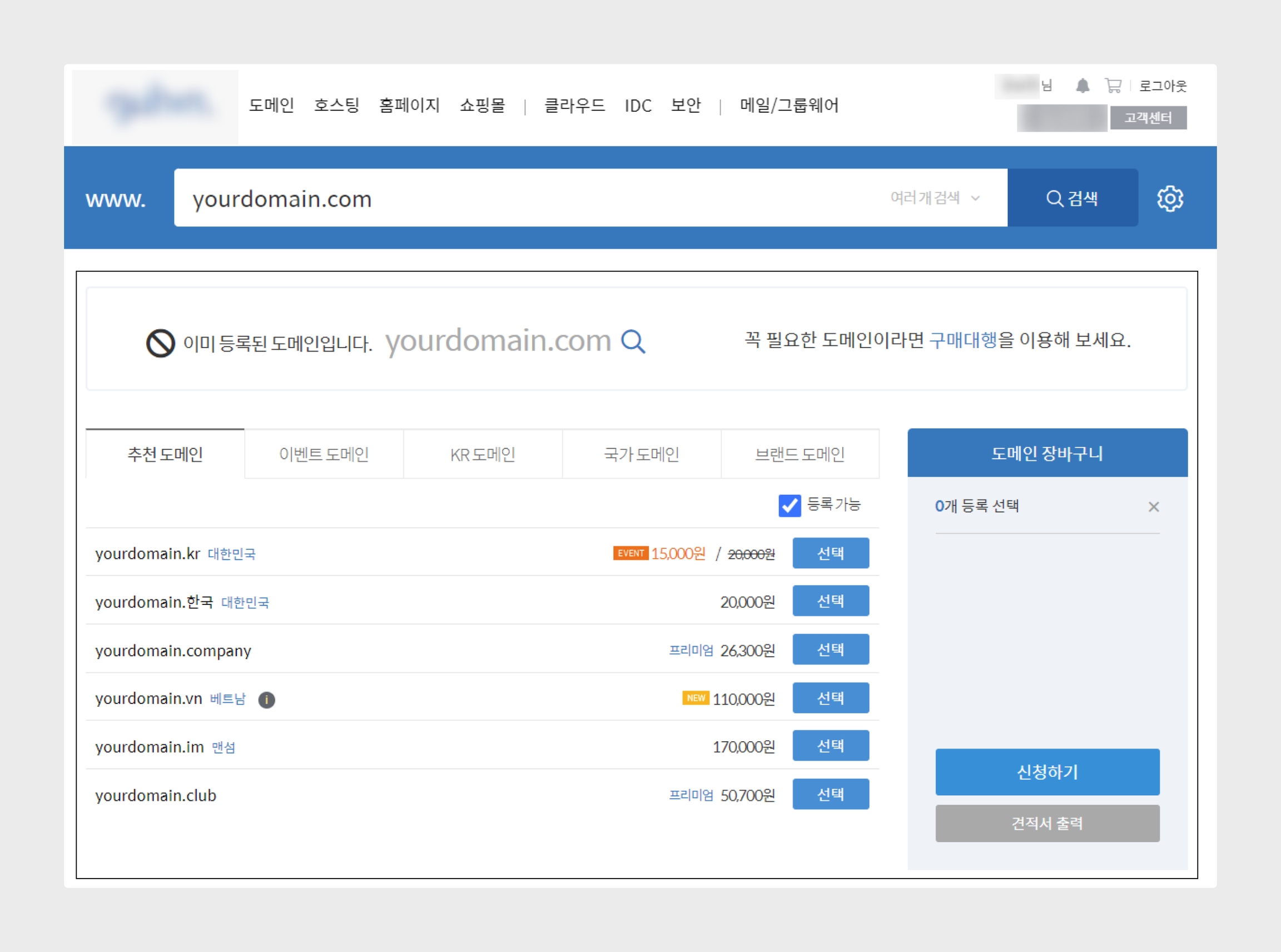Open the 국가 도메인 tab
1281x952 pixels.
641,454
